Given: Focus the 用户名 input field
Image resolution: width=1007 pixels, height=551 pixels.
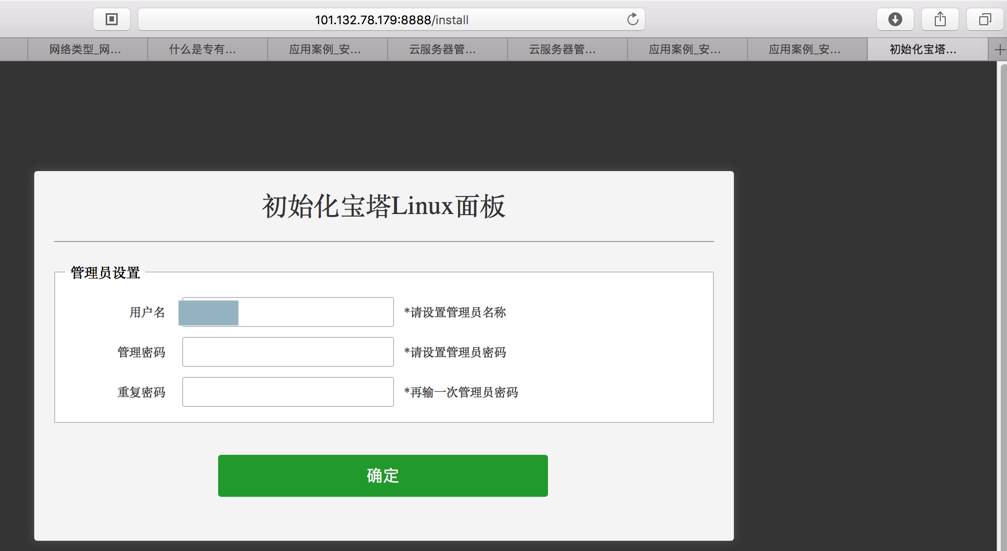Looking at the screenshot, I should [x=288, y=312].
